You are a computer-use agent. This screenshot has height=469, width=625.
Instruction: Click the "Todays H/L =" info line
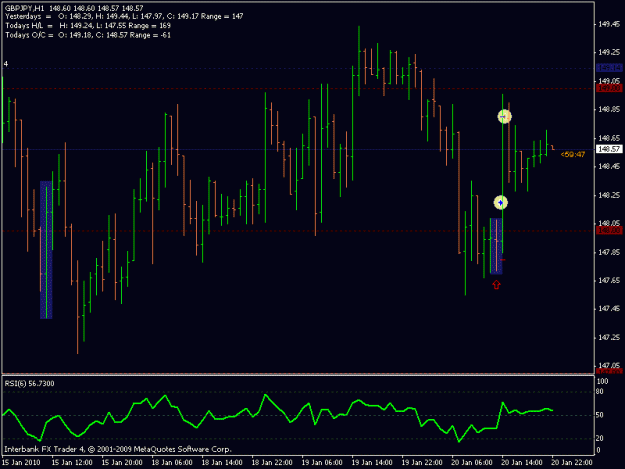88,26
